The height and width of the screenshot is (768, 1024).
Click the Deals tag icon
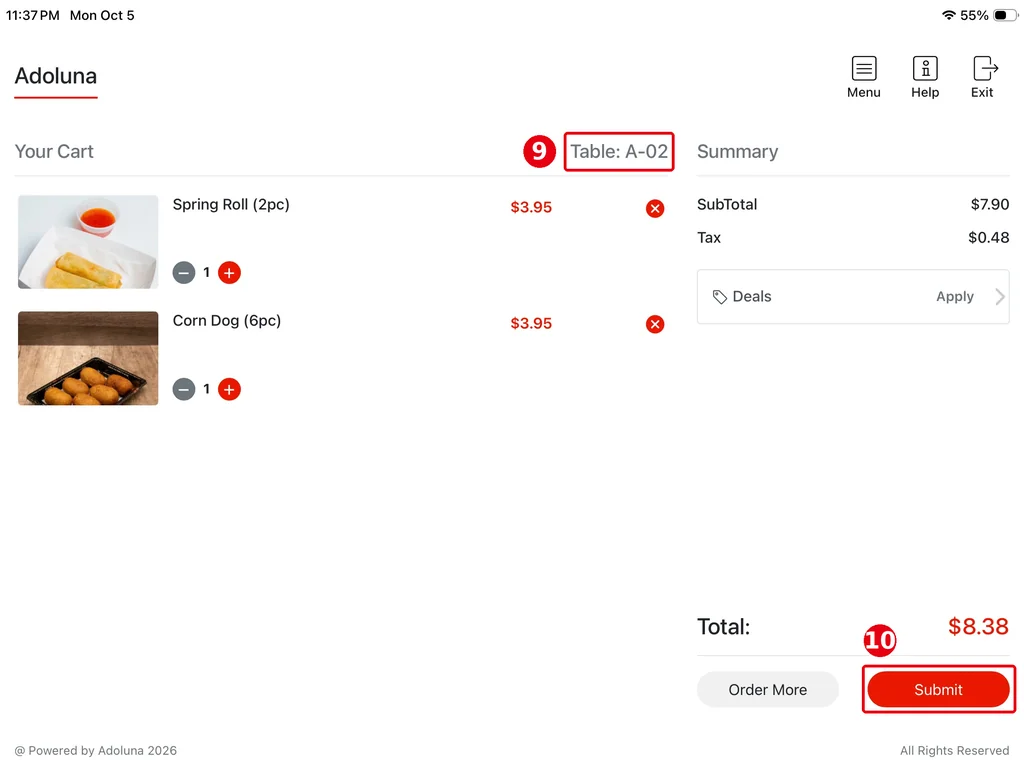click(719, 297)
